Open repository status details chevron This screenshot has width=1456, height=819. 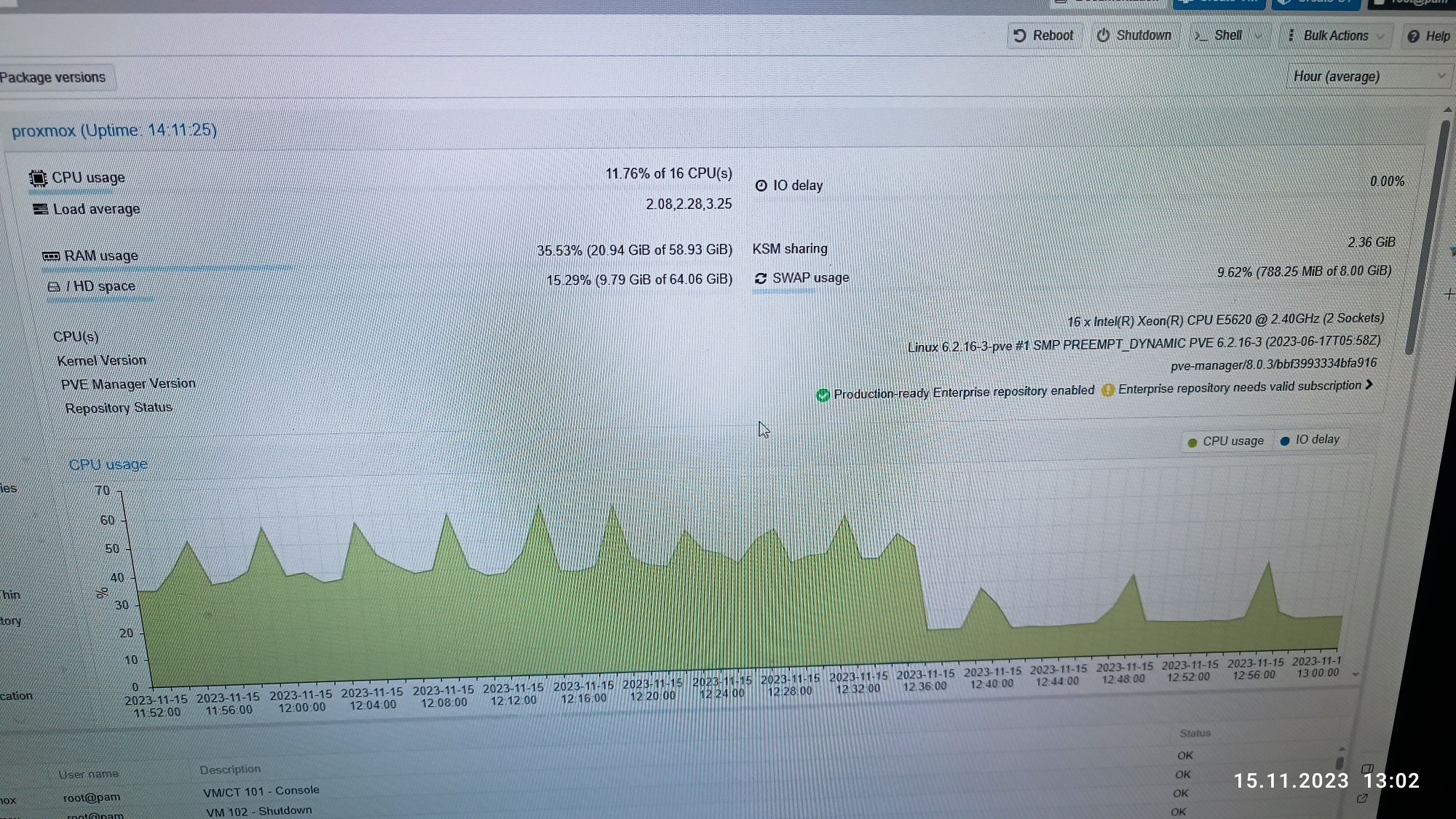point(1369,384)
